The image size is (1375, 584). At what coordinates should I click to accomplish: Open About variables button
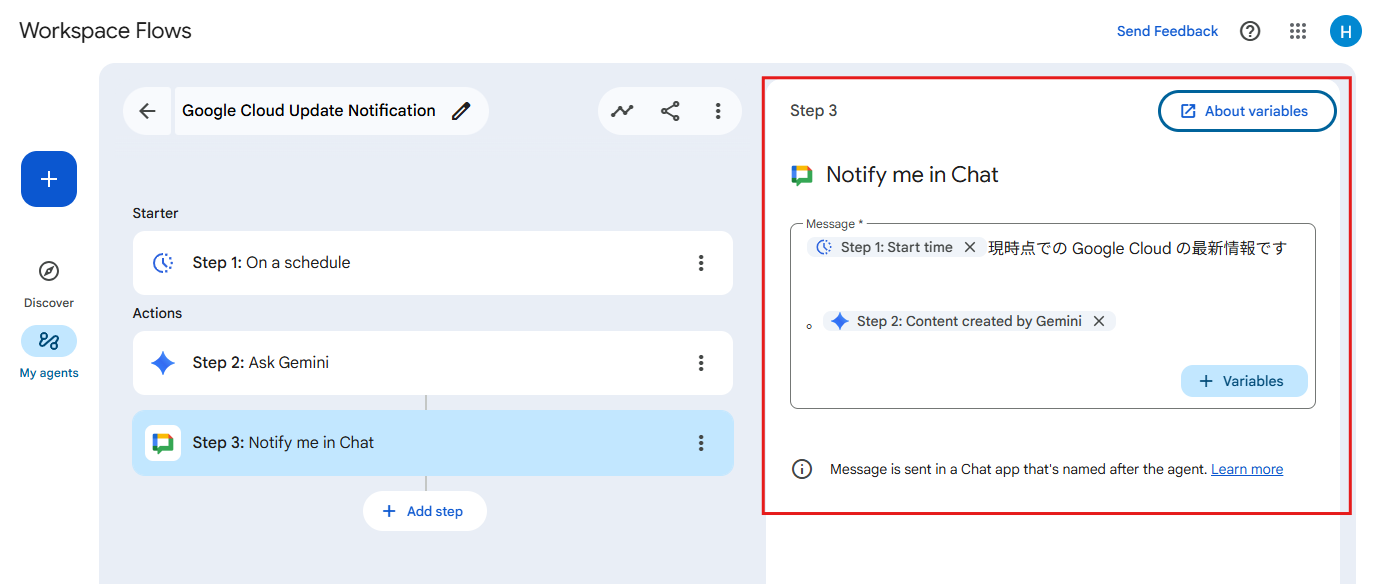[x=1246, y=111]
